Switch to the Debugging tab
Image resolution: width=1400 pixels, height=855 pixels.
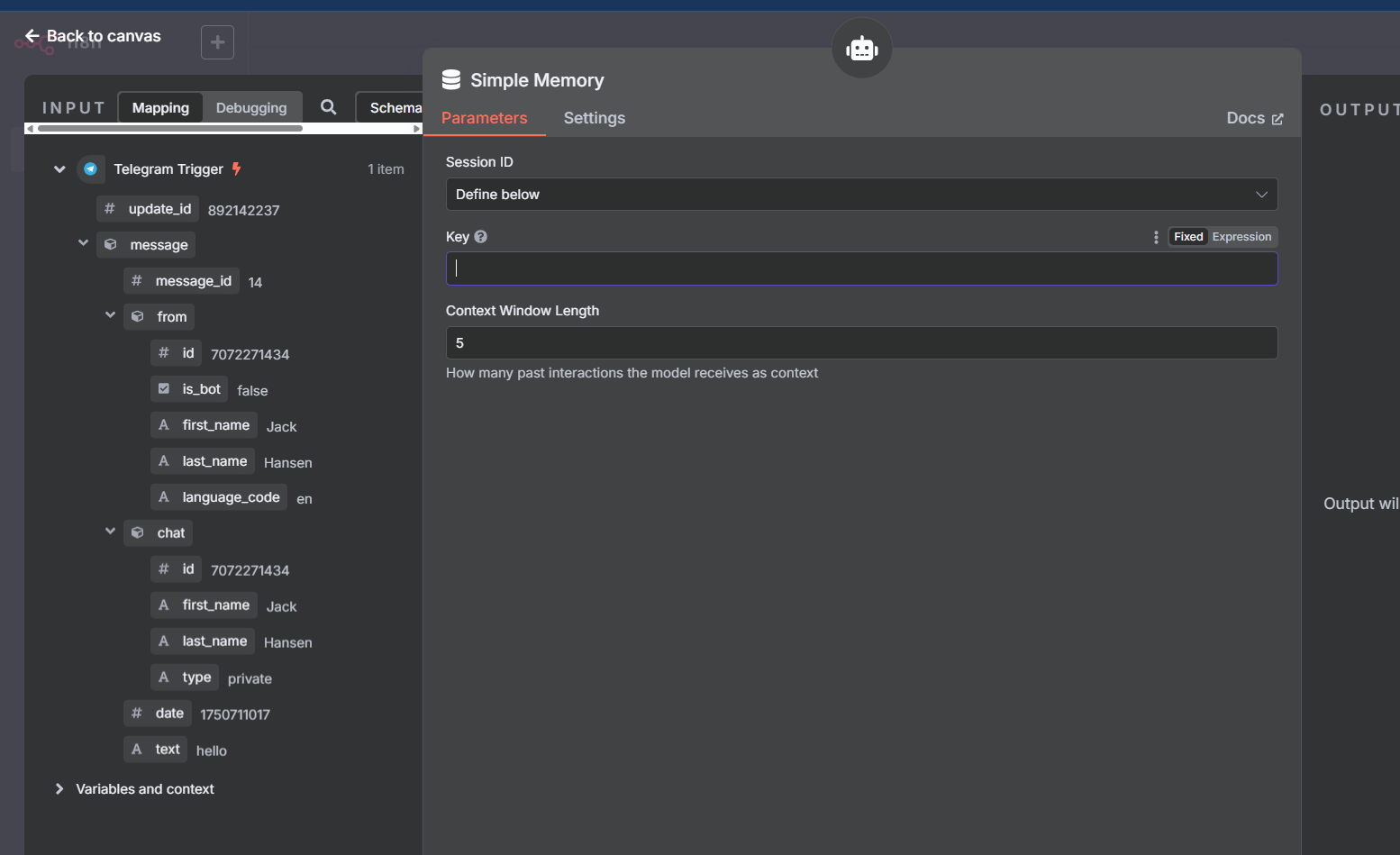pos(252,106)
